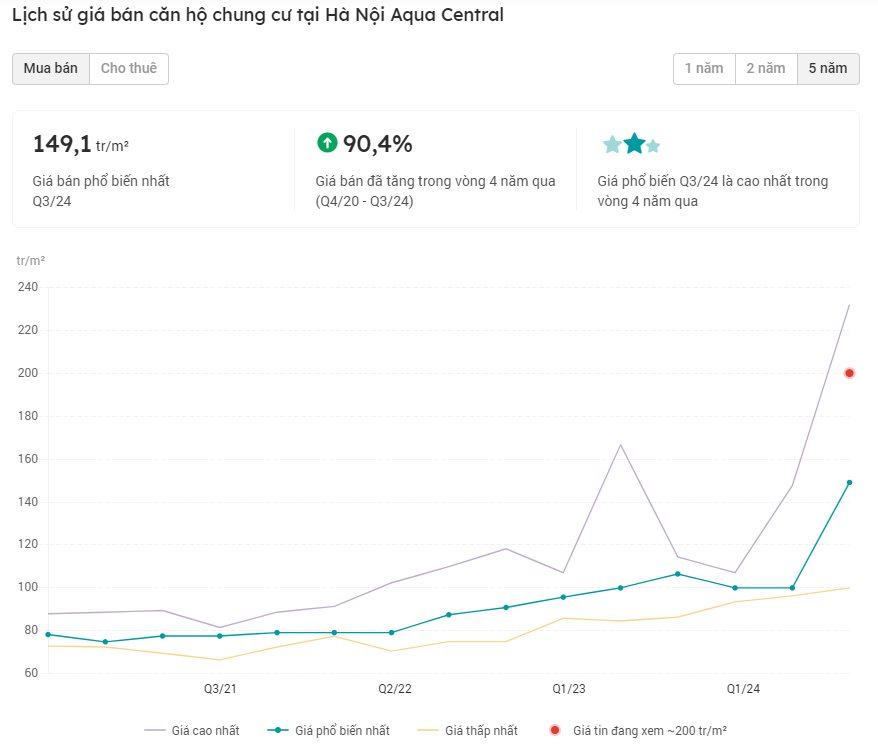This screenshot has height=750, width=878.
Task: Click the three-star rating icon
Action: click(631, 144)
